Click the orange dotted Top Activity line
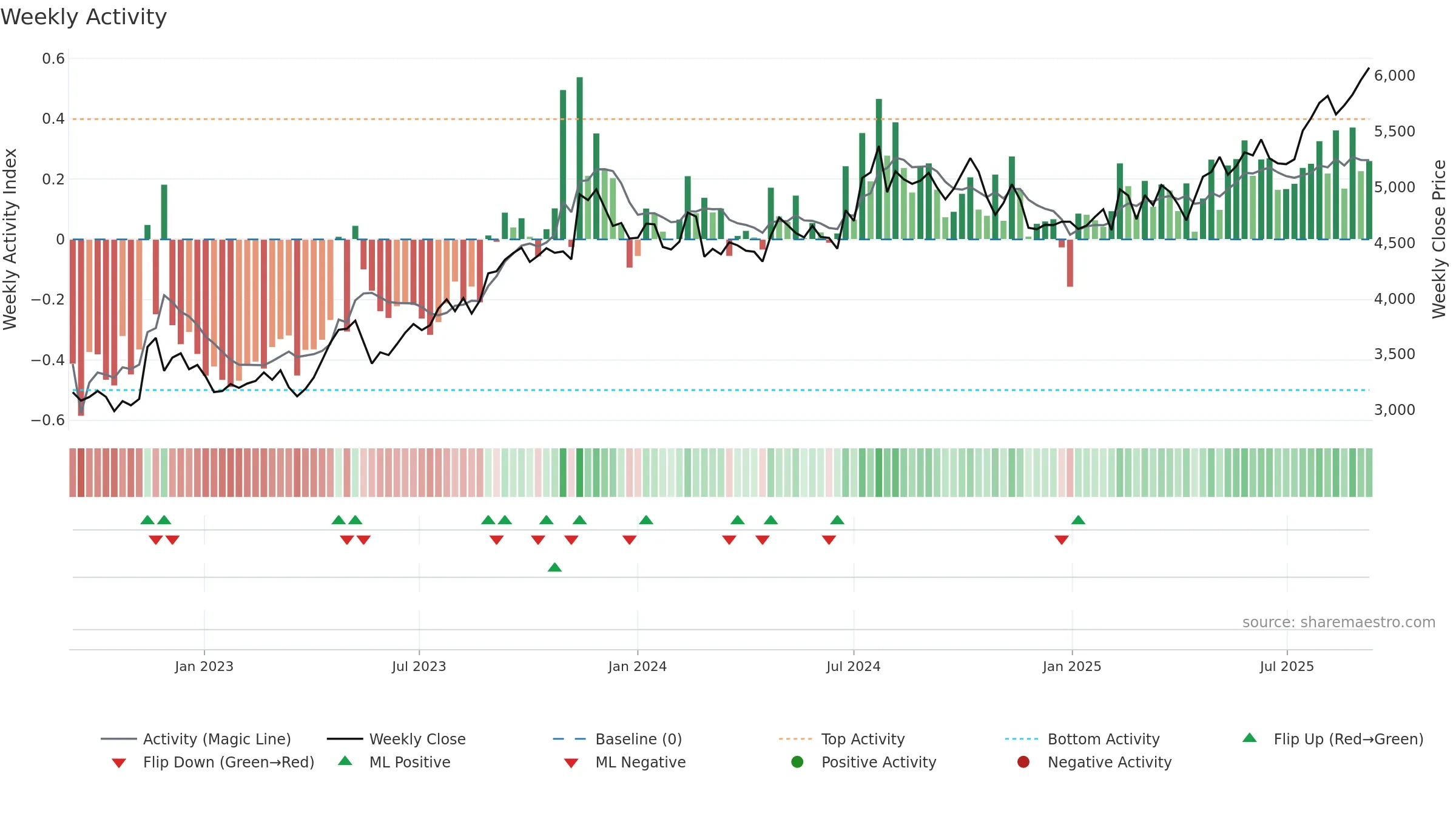Image resolution: width=1456 pixels, height=819 pixels. 721,119
